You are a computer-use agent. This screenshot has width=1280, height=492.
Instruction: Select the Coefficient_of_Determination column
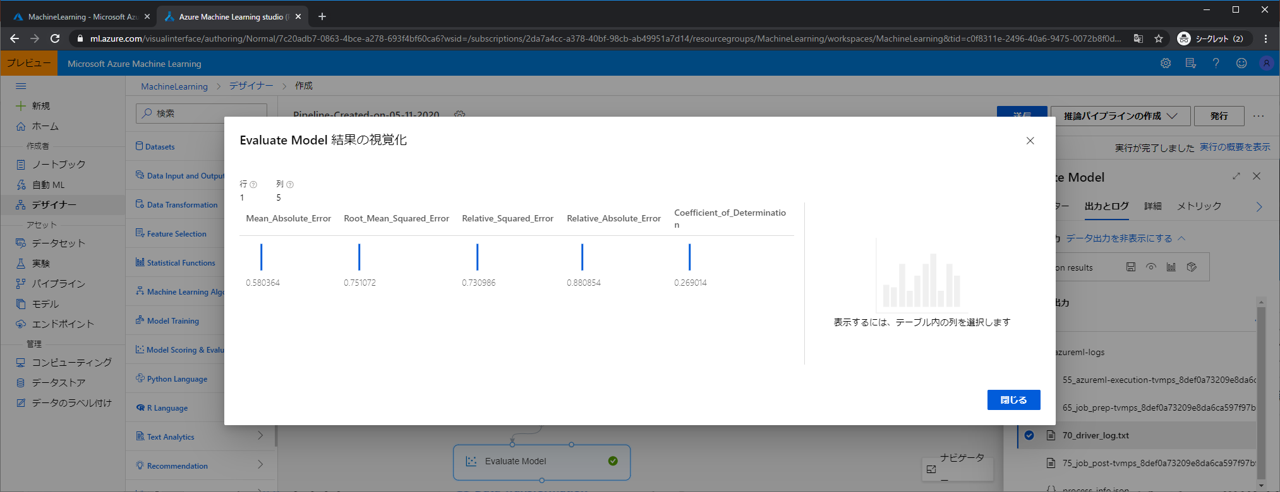pos(729,218)
